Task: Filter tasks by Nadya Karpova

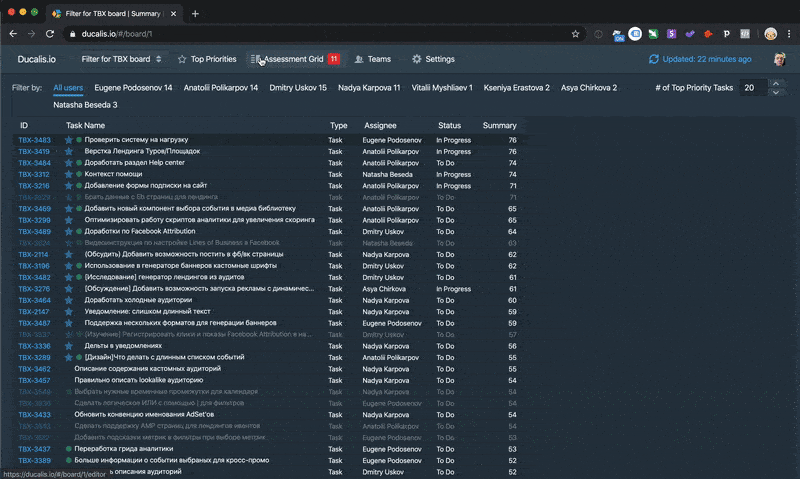Action: click(x=369, y=88)
